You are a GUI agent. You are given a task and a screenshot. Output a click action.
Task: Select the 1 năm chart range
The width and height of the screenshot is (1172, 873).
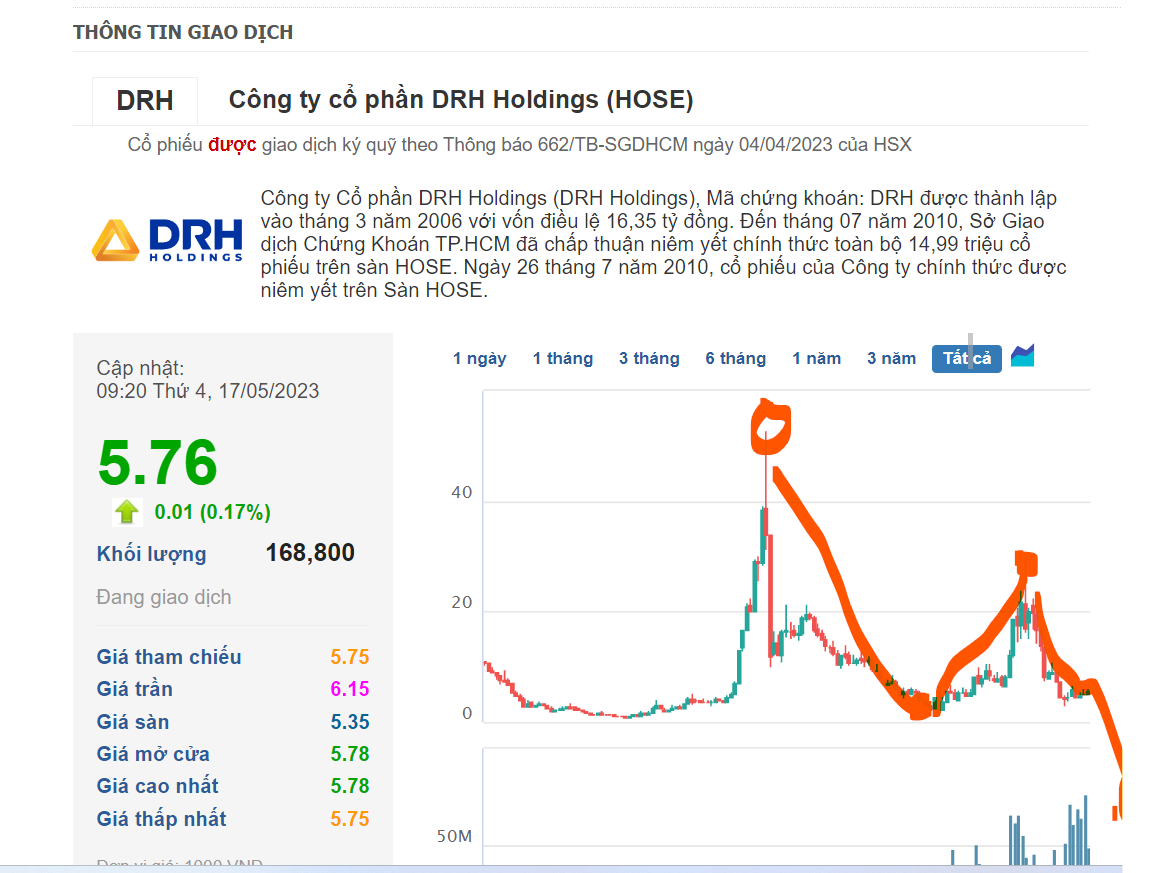(x=816, y=359)
